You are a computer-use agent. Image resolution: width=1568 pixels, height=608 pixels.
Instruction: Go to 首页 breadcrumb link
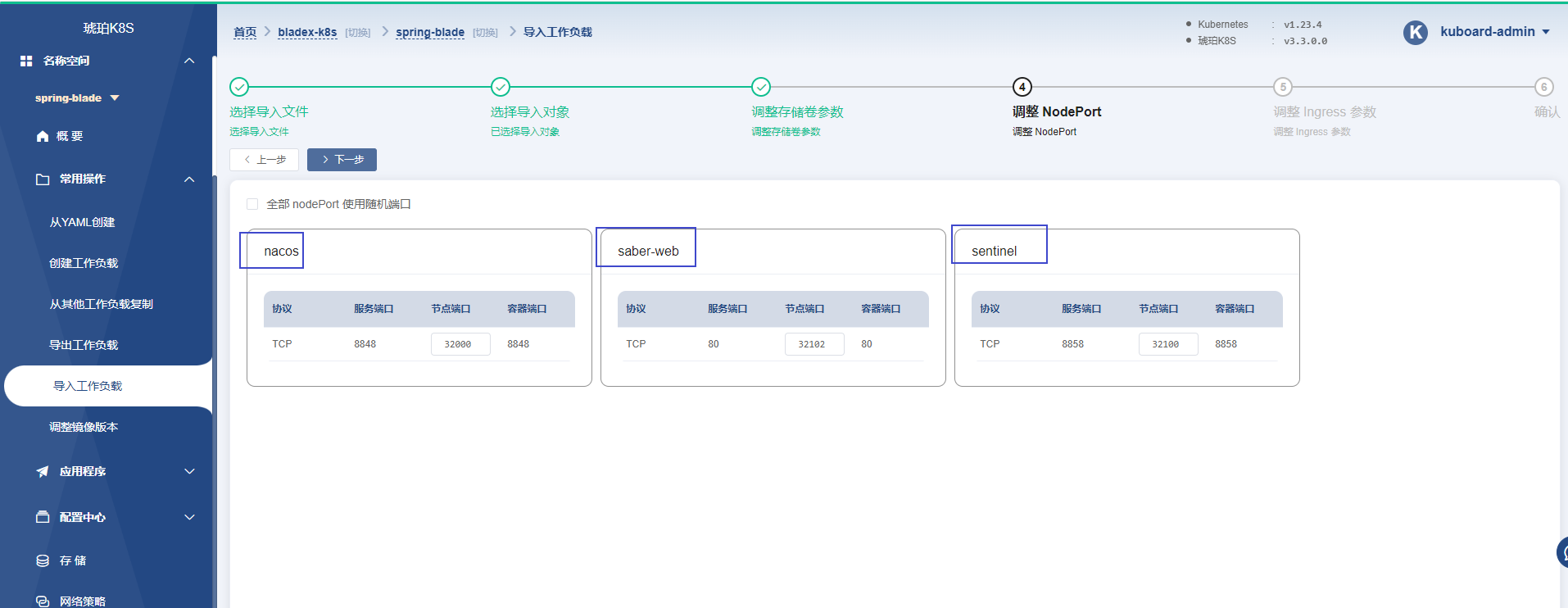point(245,32)
